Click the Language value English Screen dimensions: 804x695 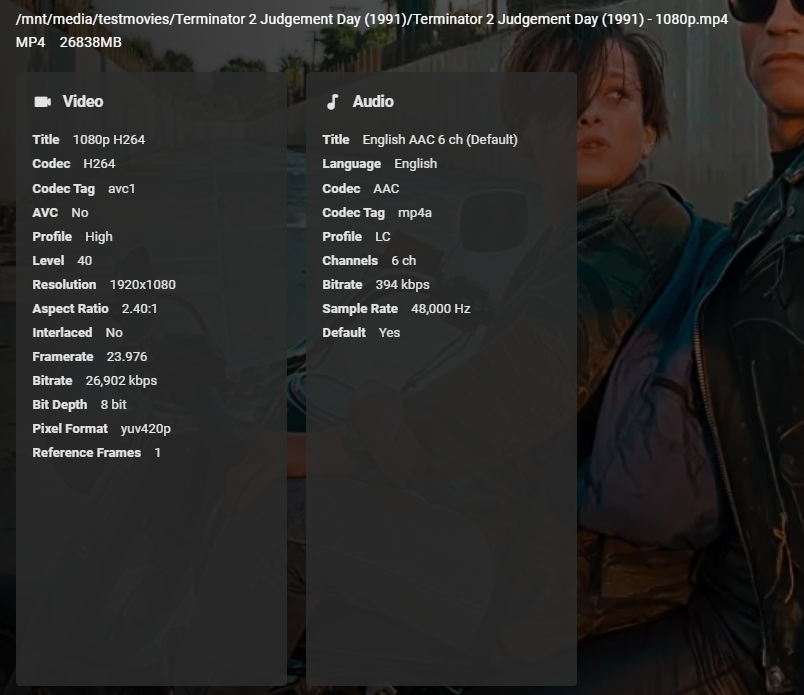tap(416, 164)
